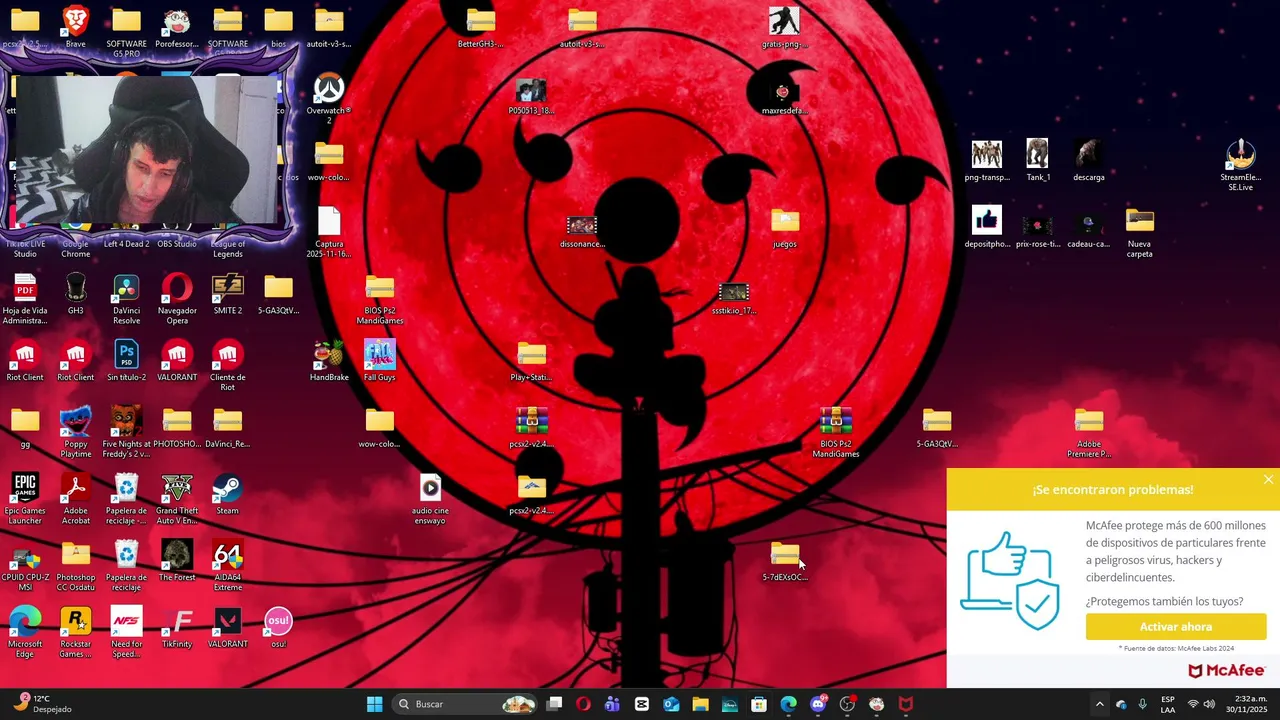The image size is (1280, 720).
Task: Click the Activar ahora button in McAfee popup
Action: (x=1176, y=627)
